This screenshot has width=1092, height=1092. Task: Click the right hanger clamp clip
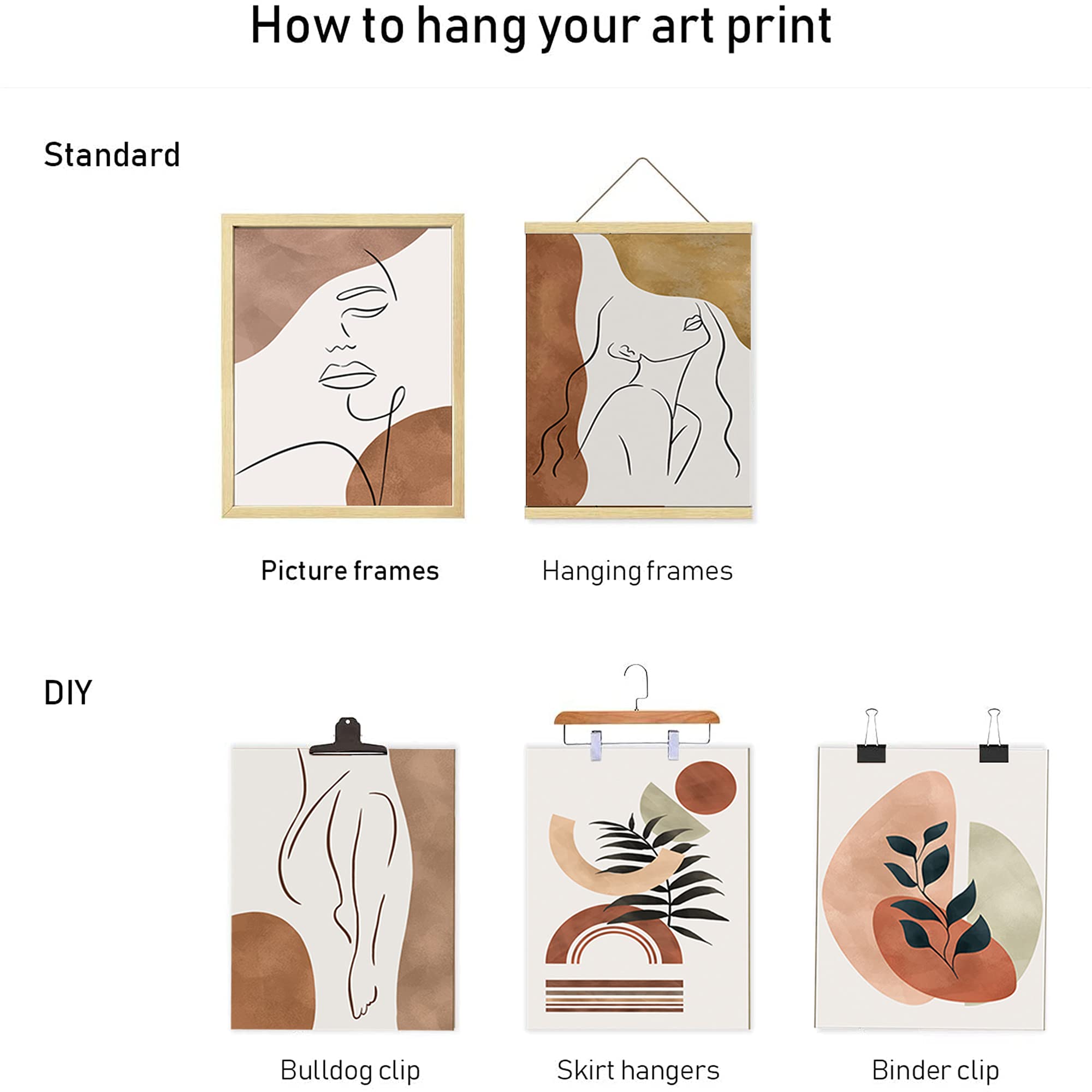tap(673, 745)
